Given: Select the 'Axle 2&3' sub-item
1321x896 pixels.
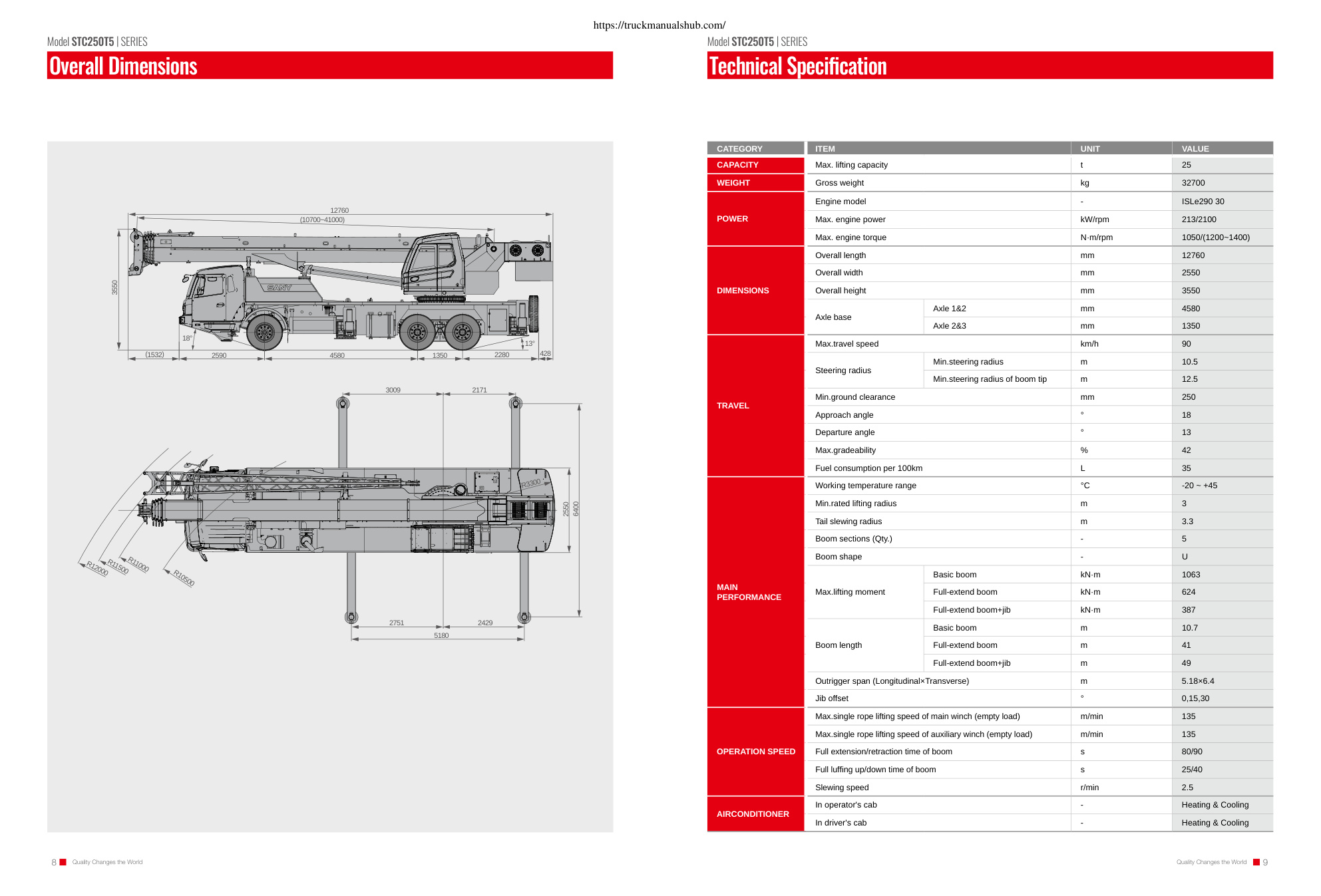Looking at the screenshot, I should coord(949,326).
